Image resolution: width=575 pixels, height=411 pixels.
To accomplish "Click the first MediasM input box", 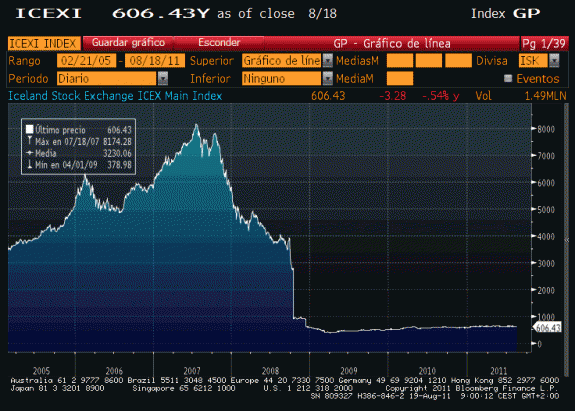I will [x=400, y=60].
